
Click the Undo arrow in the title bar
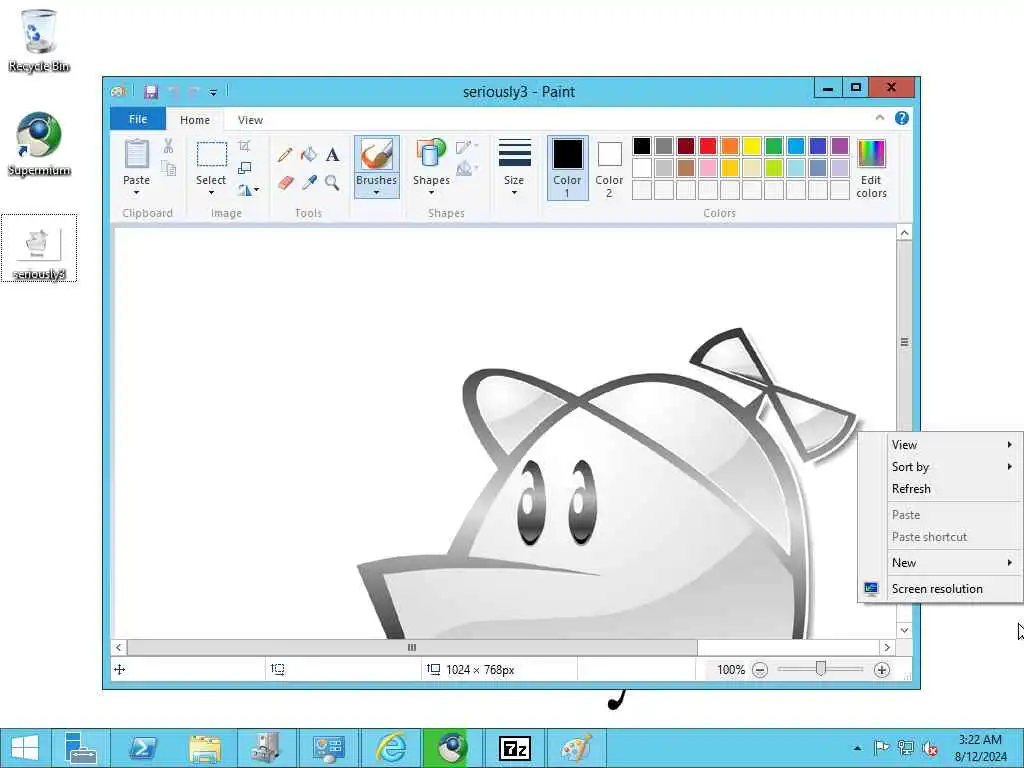point(174,91)
